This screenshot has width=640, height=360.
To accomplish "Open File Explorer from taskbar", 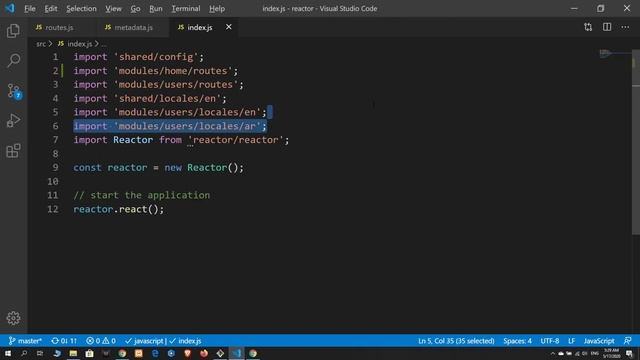I will pos(73,353).
